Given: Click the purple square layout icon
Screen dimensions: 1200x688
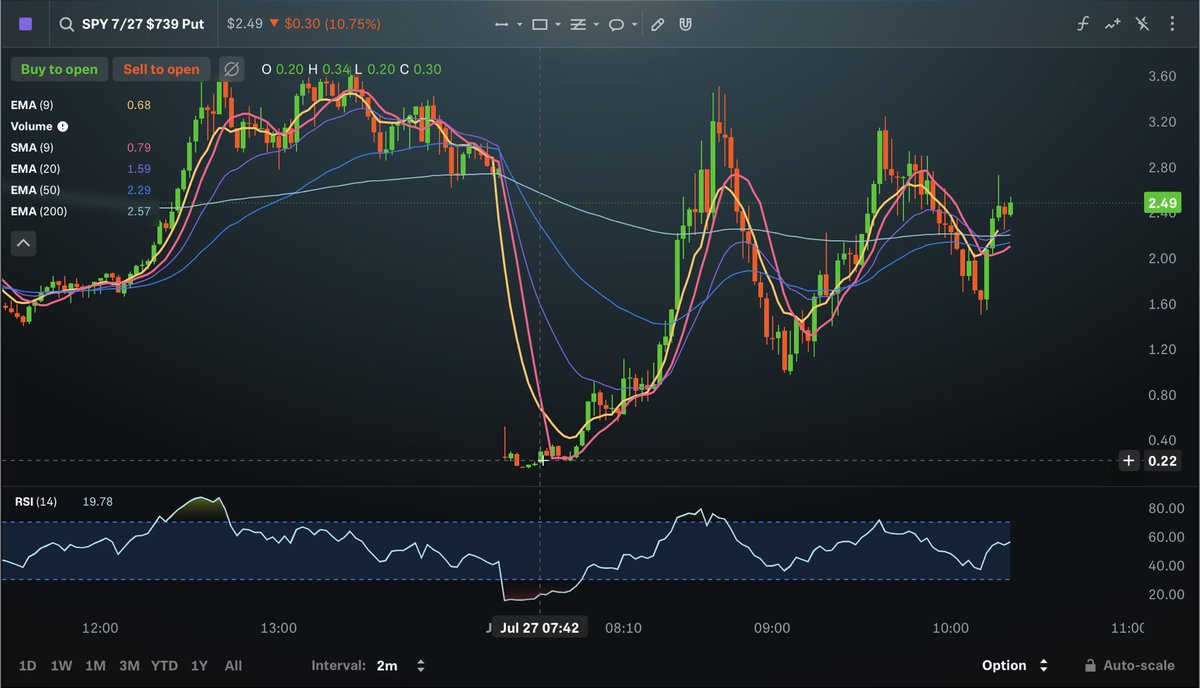Looking at the screenshot, I should pyautogui.click(x=26, y=23).
